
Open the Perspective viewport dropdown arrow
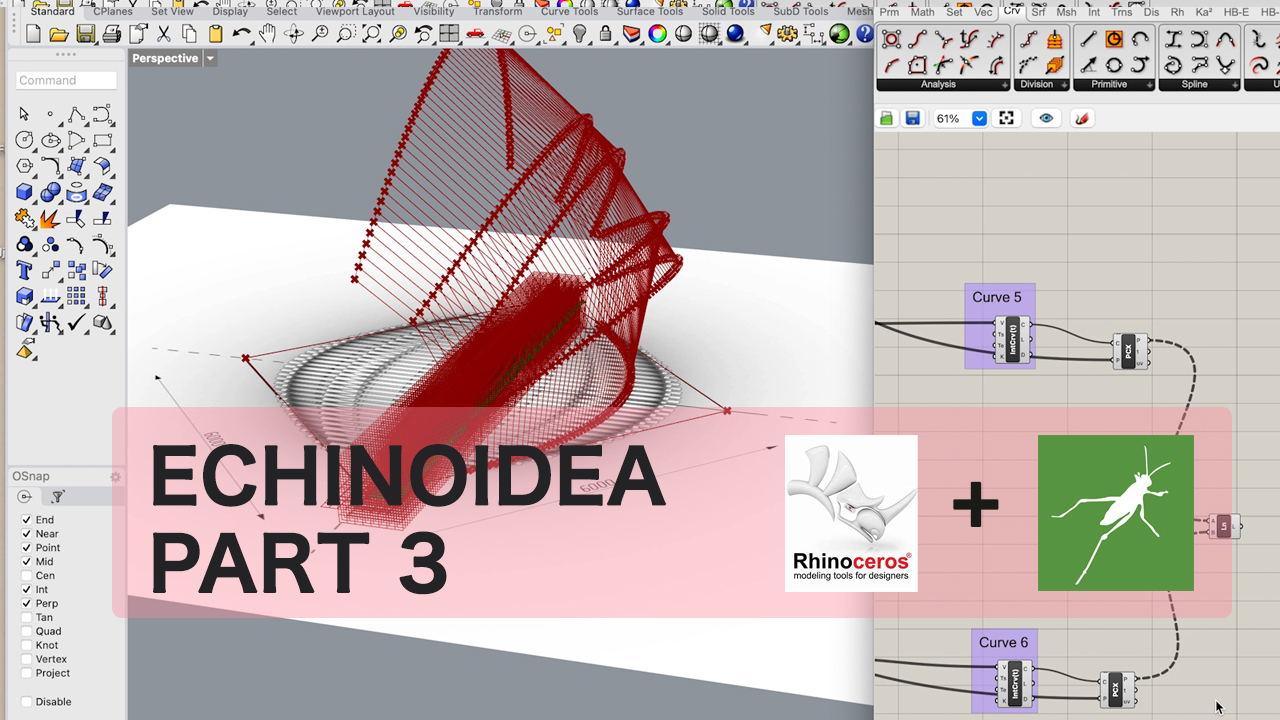coord(210,59)
